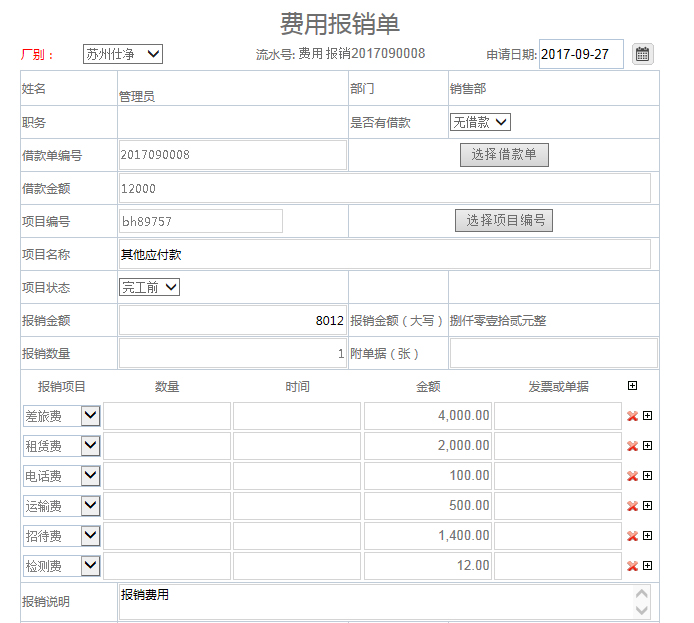Delete the 租赁费 expense row
Viewport: 694px width, 623px height.
(x=632, y=446)
